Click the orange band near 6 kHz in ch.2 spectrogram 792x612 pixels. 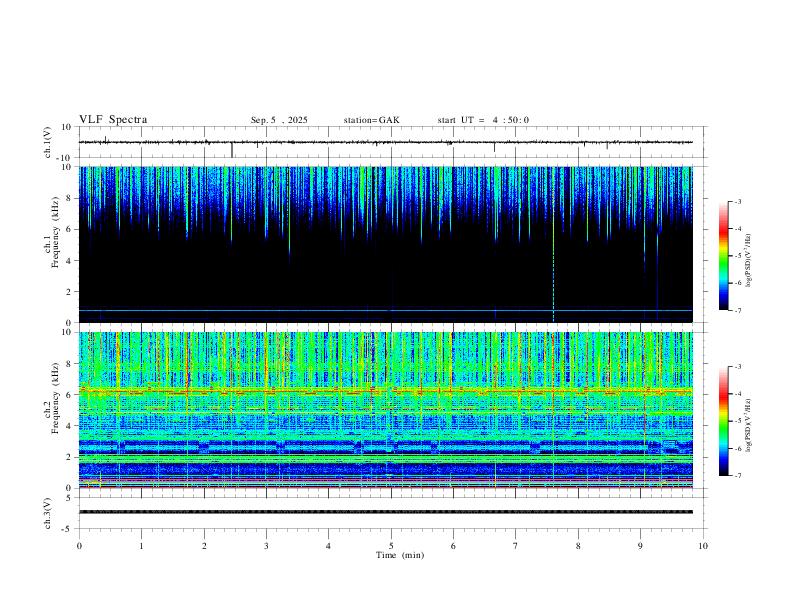(386, 390)
